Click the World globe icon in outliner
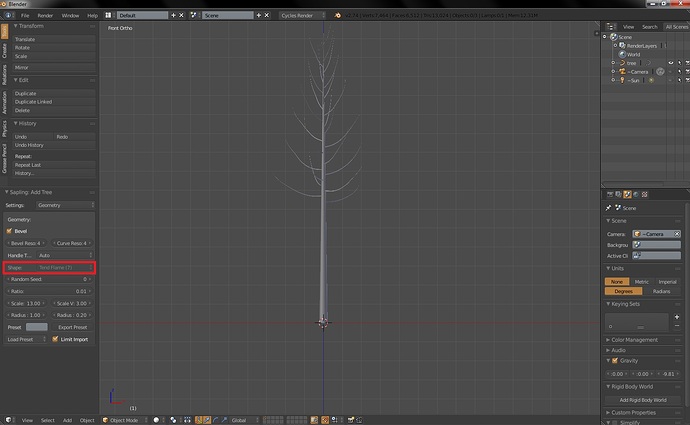The width and height of the screenshot is (690, 425). coord(622,54)
